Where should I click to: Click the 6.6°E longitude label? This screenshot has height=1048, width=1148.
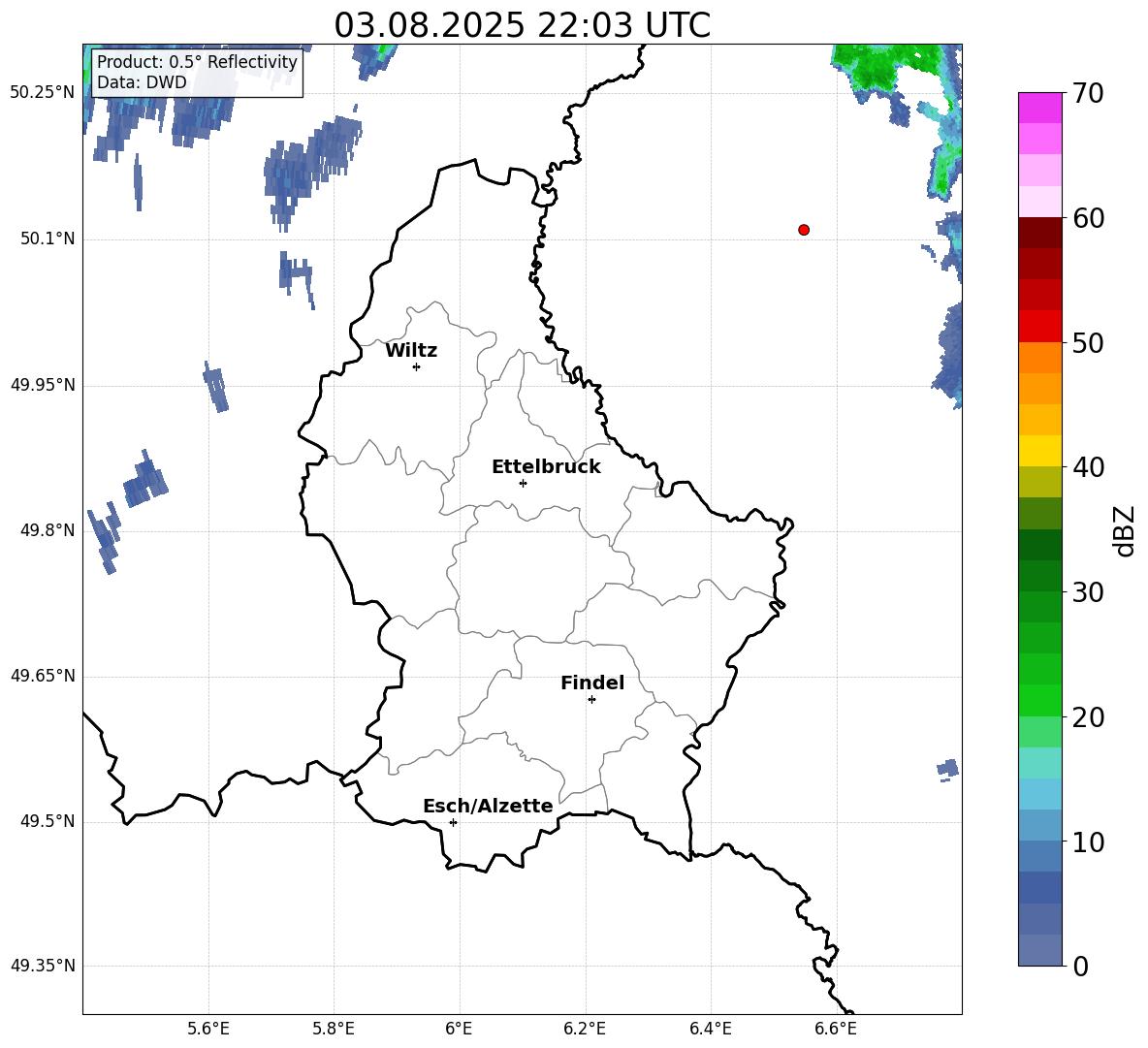(836, 1029)
